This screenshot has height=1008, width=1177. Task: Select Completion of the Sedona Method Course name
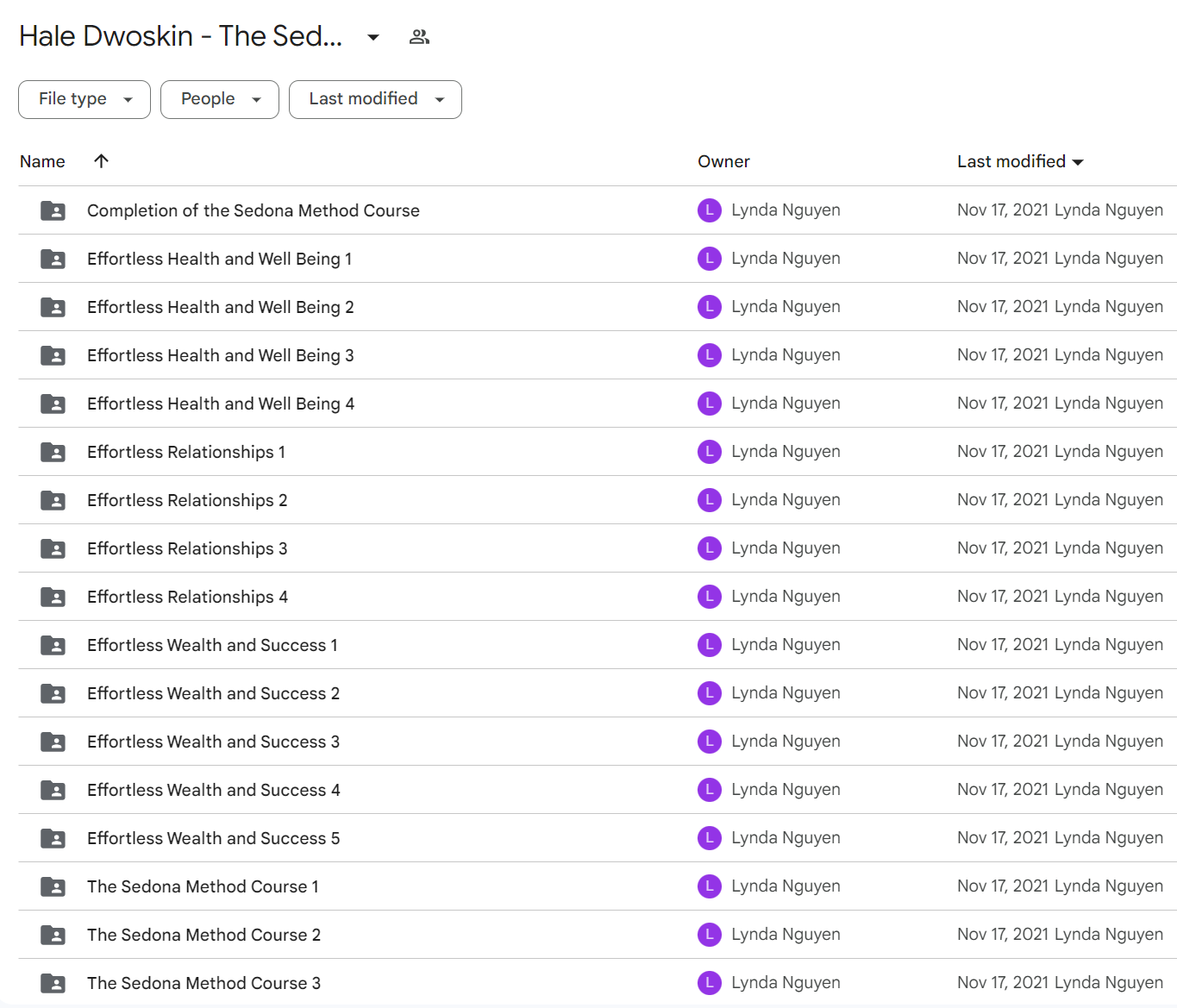click(x=254, y=210)
